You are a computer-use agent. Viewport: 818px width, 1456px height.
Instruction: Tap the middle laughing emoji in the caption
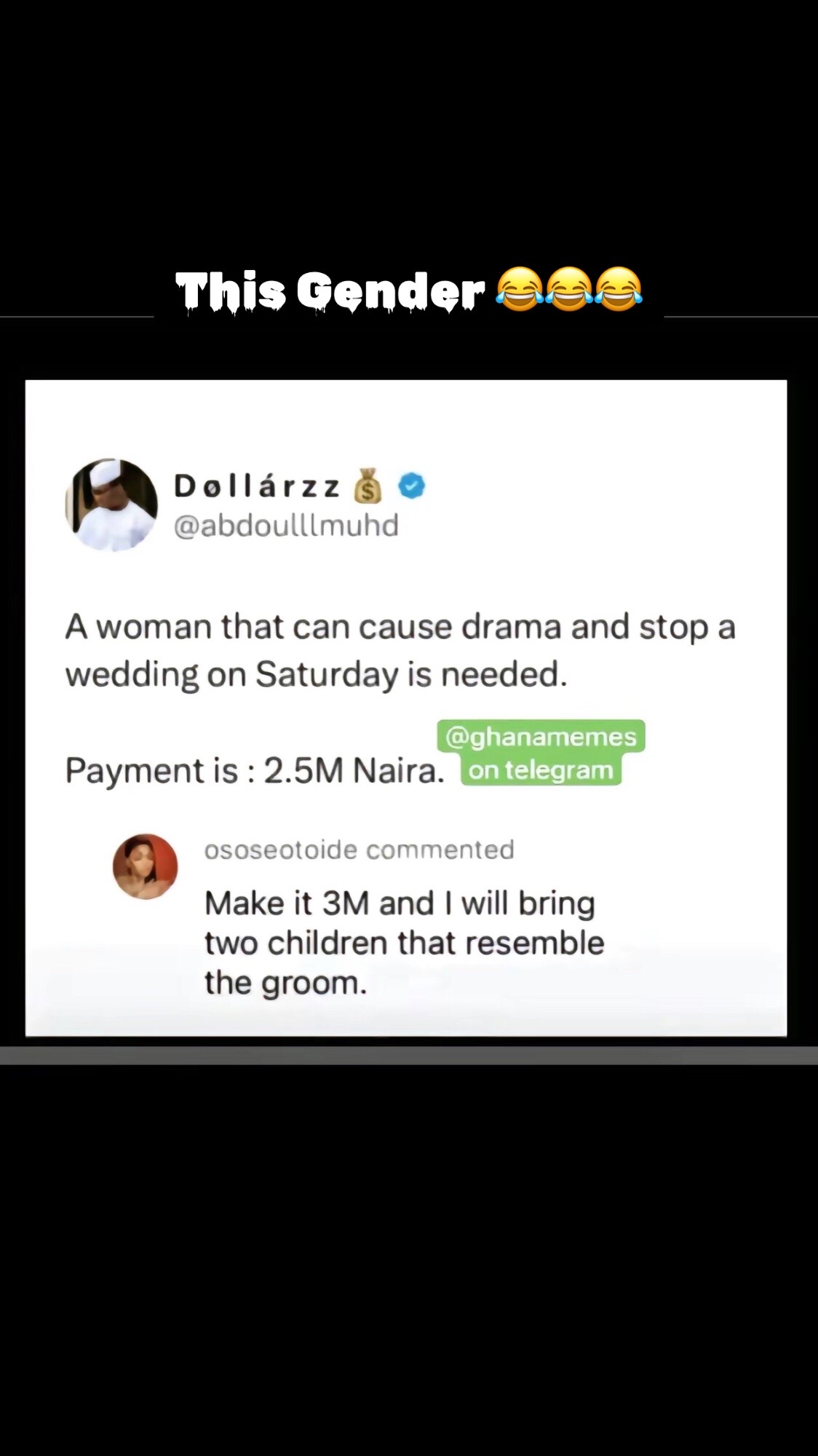(569, 289)
